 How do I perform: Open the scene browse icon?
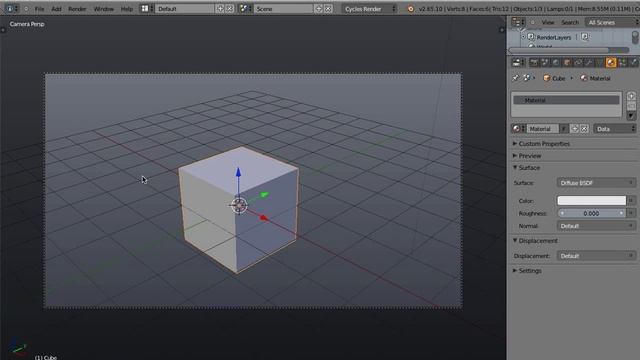(245, 9)
